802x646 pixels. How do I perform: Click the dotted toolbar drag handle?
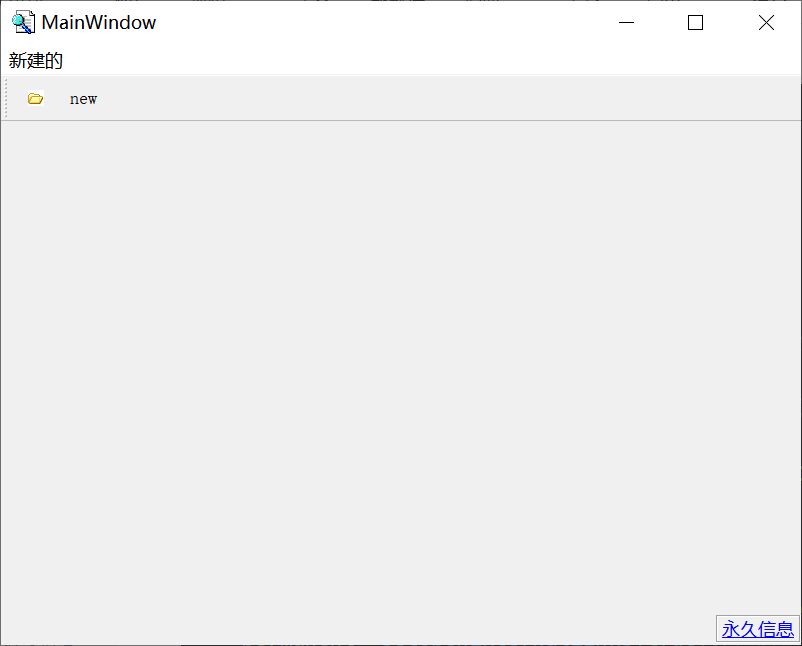[6, 98]
